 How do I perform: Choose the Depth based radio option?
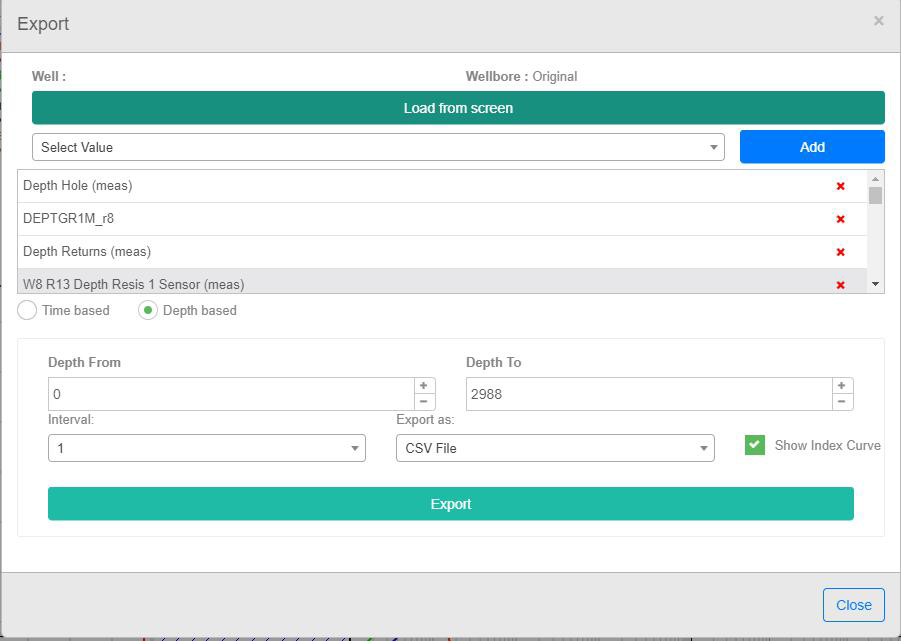point(148,311)
